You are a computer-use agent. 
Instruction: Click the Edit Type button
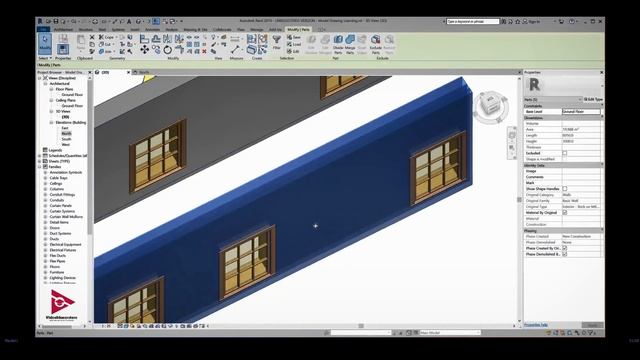593,99
